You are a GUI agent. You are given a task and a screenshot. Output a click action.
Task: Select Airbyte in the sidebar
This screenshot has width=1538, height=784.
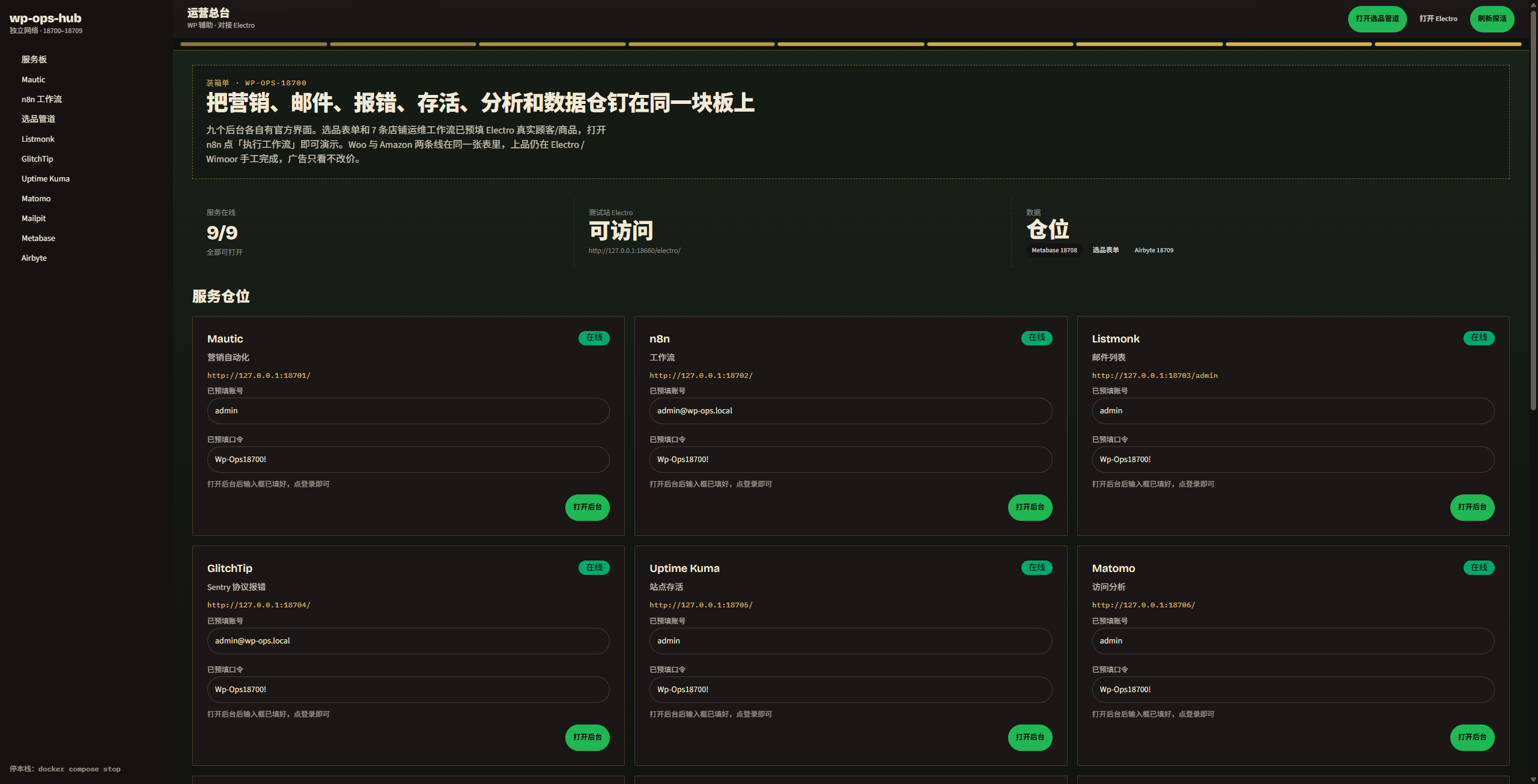(34, 258)
